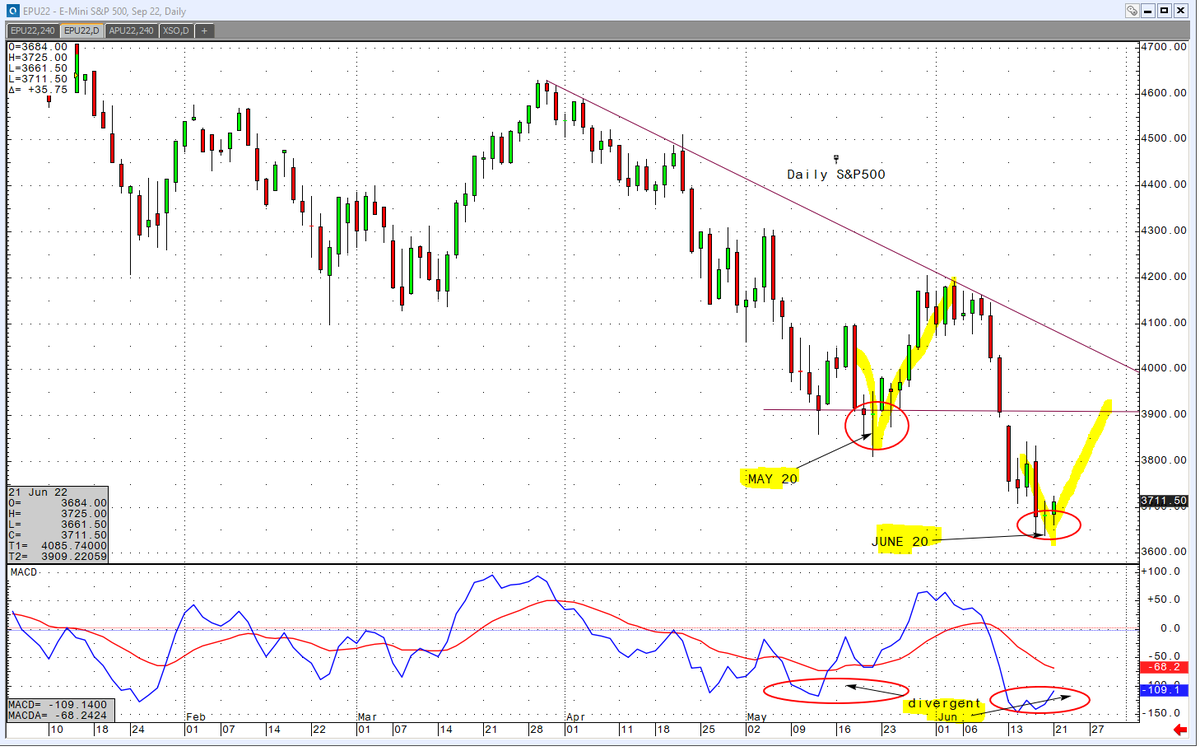Click the 4000.00 price axis label
Viewport: 1200px width, 751px height.
[x=1165, y=369]
